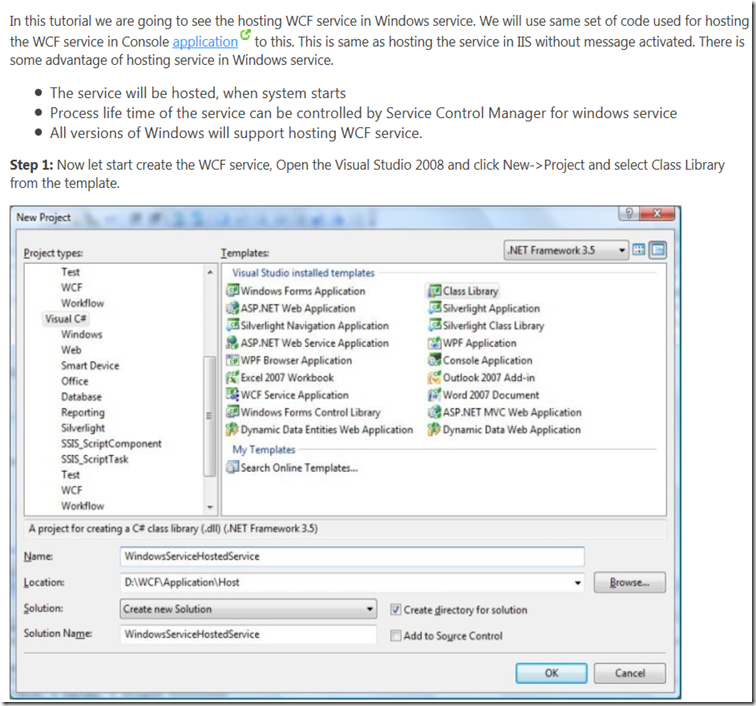Click the Name input field
Image resolution: width=756 pixels, height=706 pixels.
(352, 557)
